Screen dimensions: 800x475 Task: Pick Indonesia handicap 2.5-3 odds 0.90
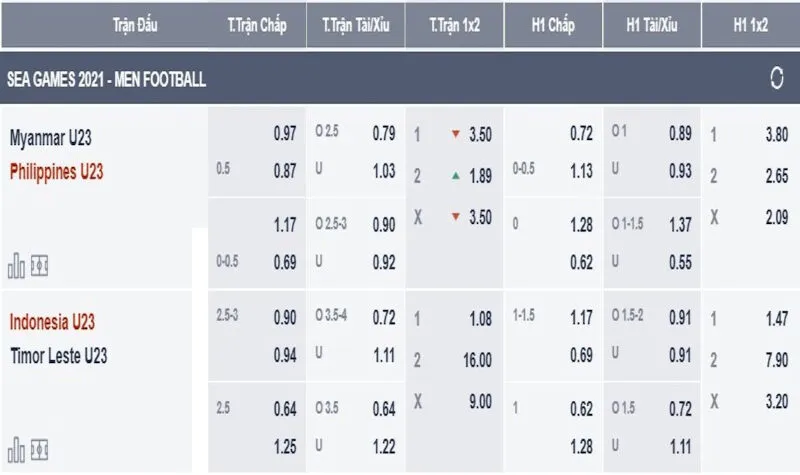coord(285,317)
